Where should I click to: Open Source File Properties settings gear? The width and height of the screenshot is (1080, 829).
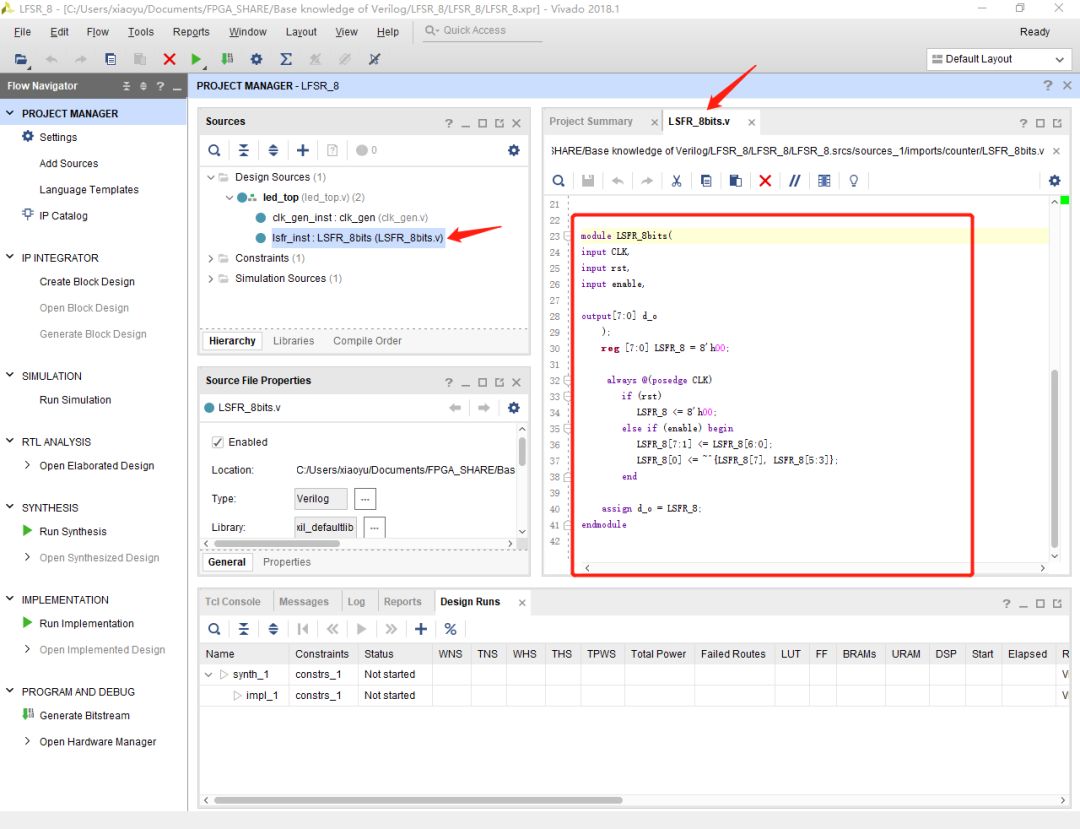coord(514,408)
